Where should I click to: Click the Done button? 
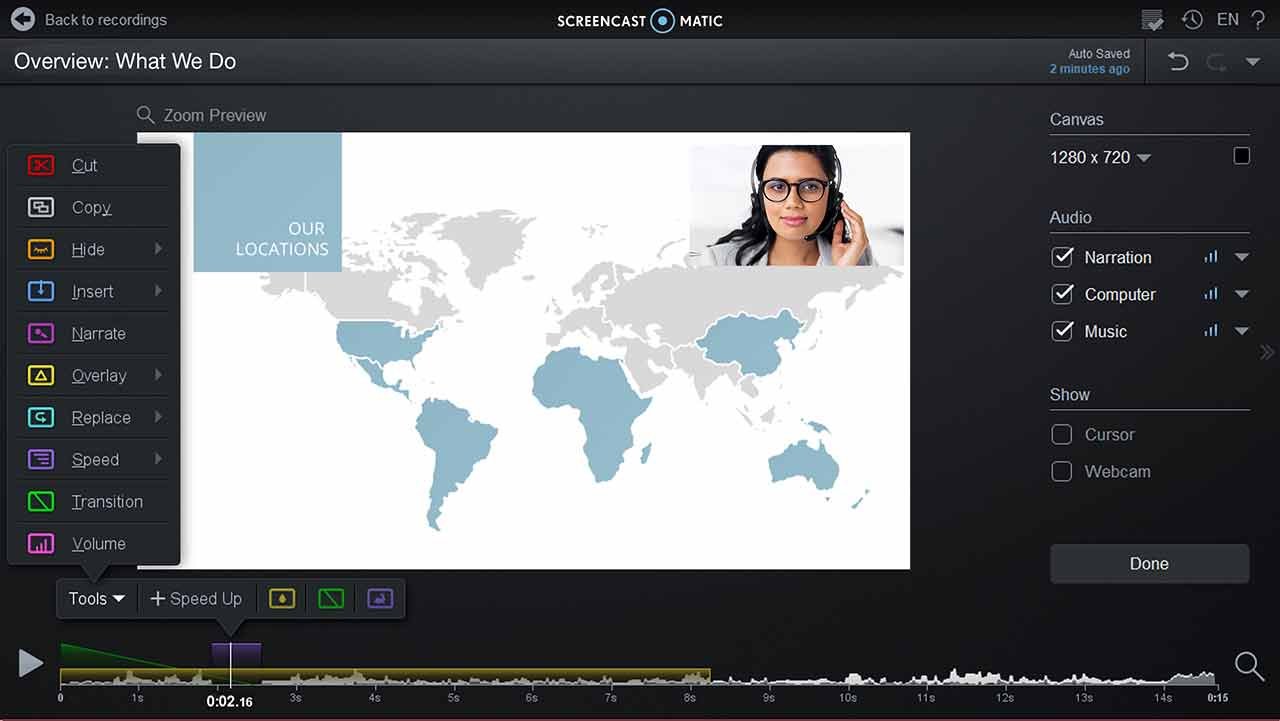pyautogui.click(x=1149, y=564)
